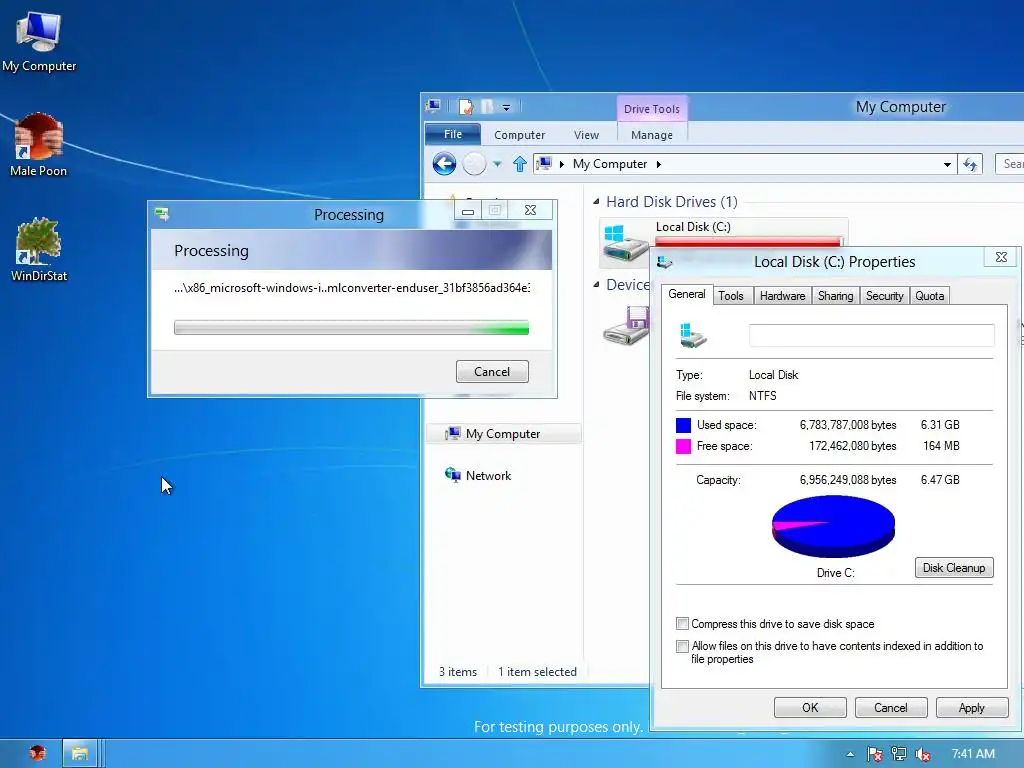Select General tab in Properties
1024x768 pixels.
tap(686, 295)
